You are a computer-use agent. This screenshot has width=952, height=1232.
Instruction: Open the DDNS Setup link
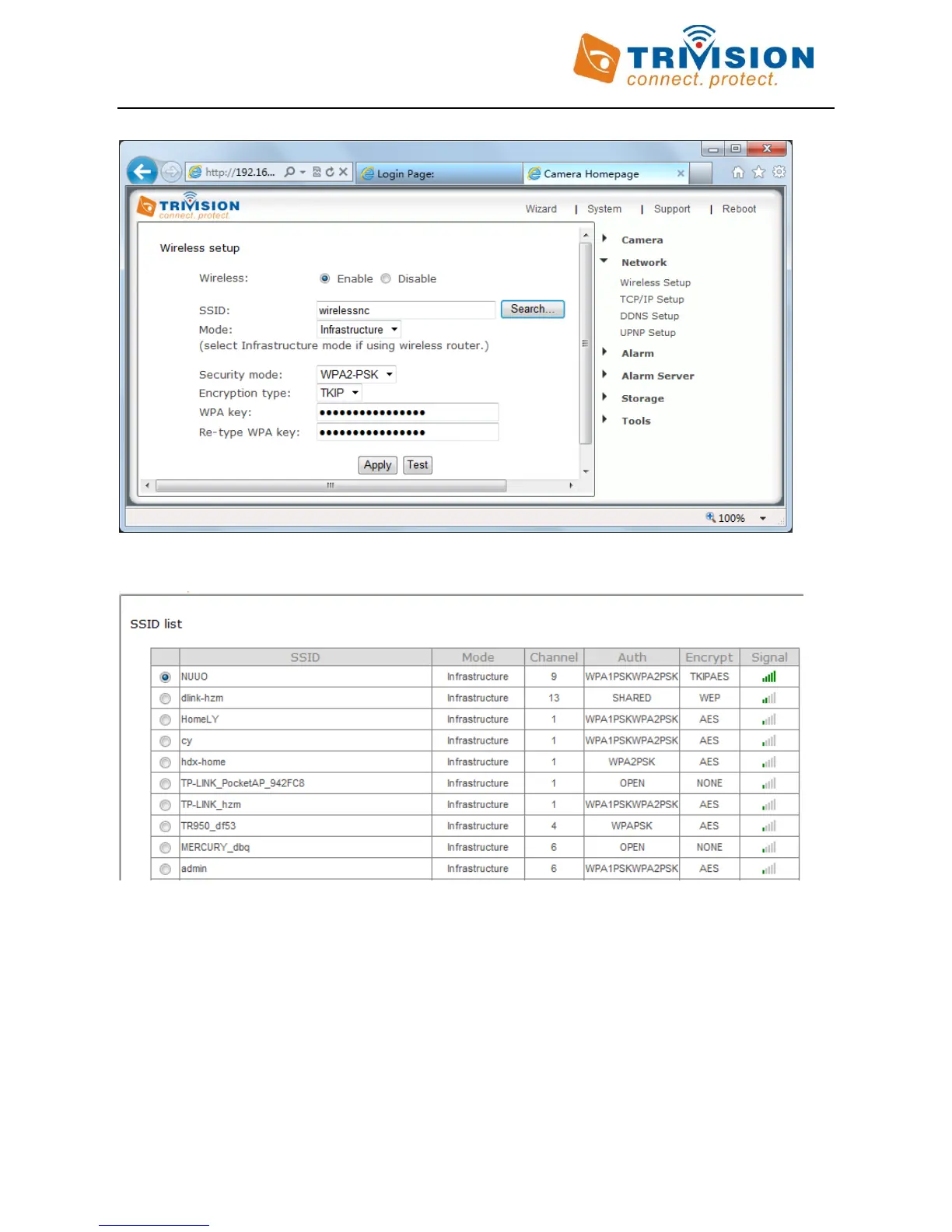649,317
